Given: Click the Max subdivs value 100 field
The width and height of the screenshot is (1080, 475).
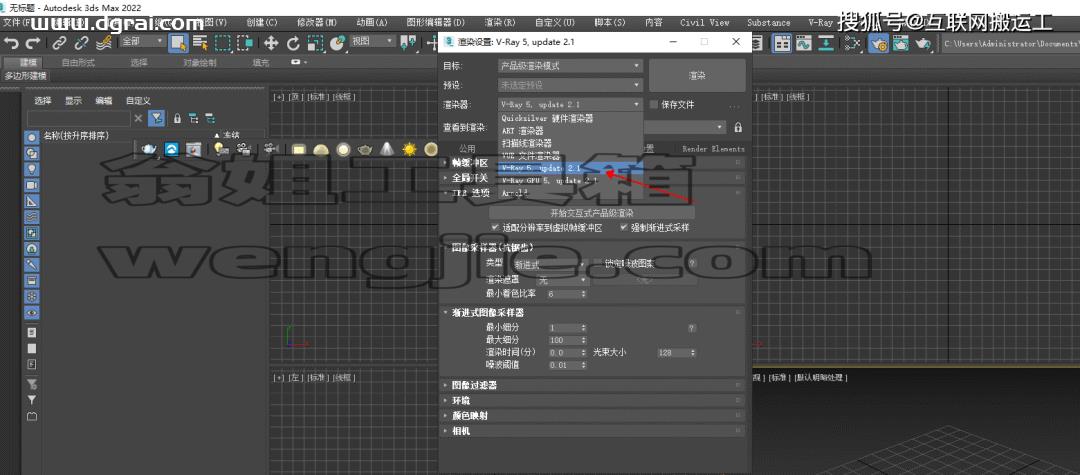Looking at the screenshot, I should point(568,340).
